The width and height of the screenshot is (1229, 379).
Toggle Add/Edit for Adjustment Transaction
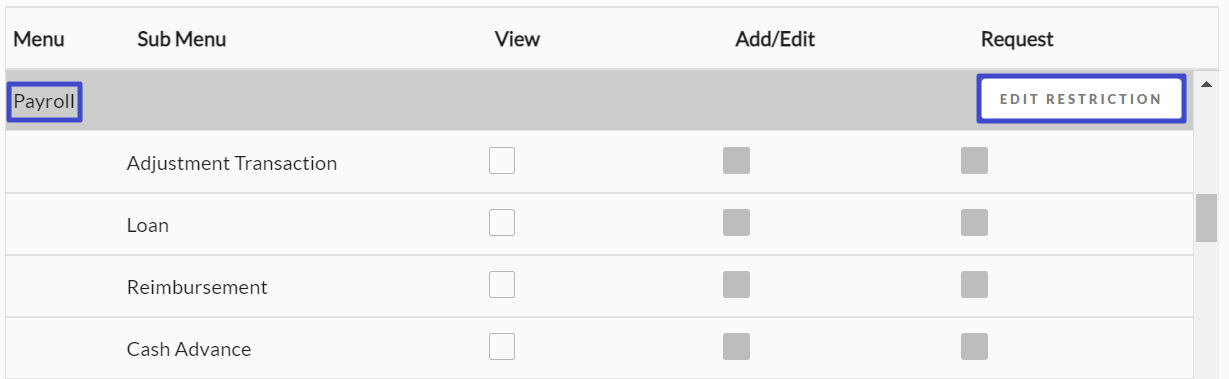coord(736,161)
